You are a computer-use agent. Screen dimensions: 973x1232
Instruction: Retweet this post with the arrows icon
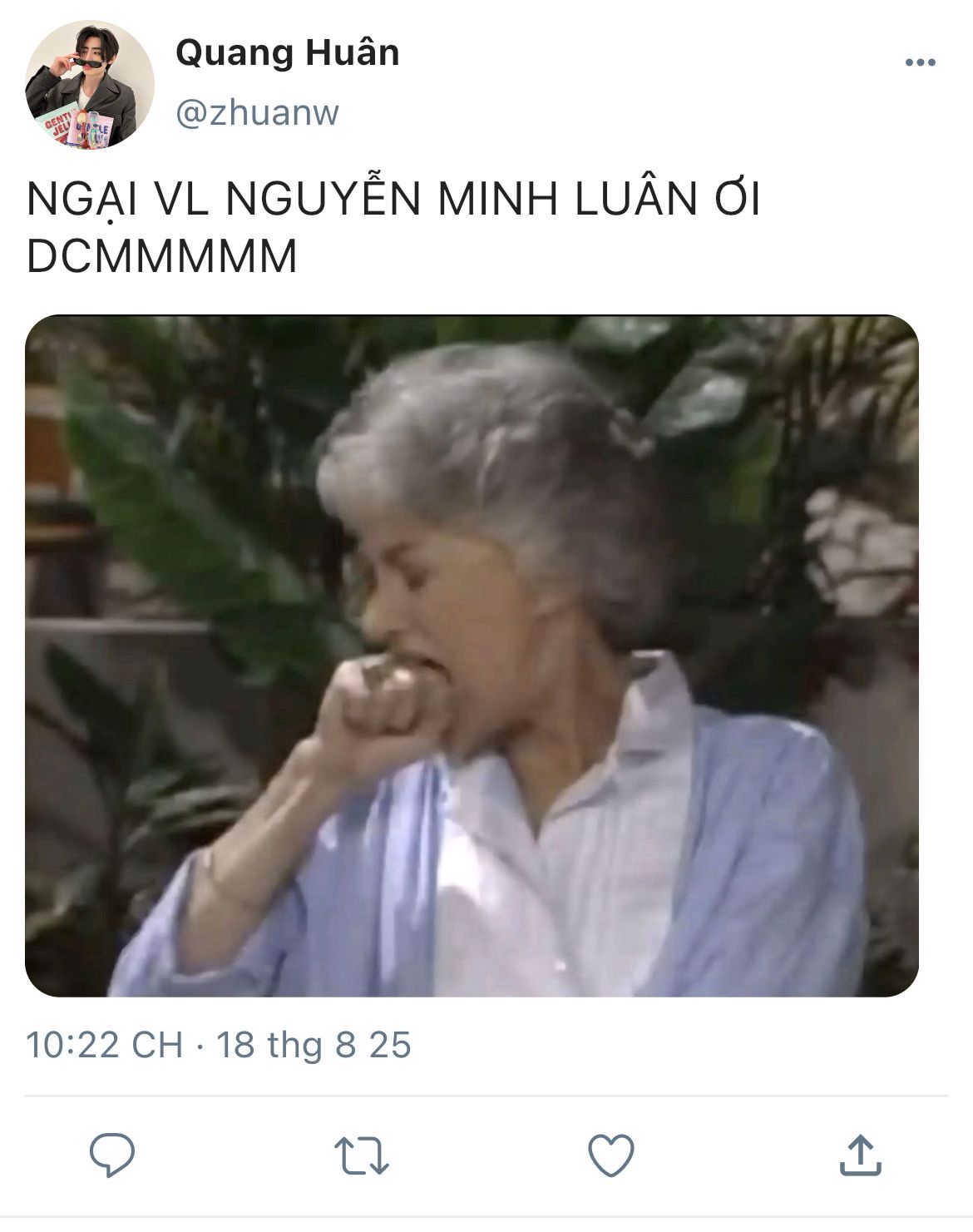coord(361,1155)
